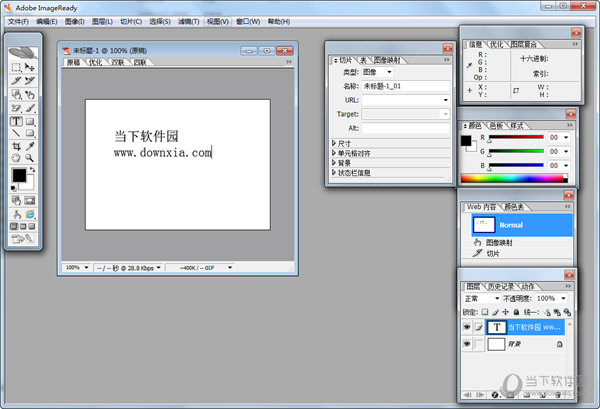
Task: Expand the 尺寸 section
Action: (x=334, y=143)
